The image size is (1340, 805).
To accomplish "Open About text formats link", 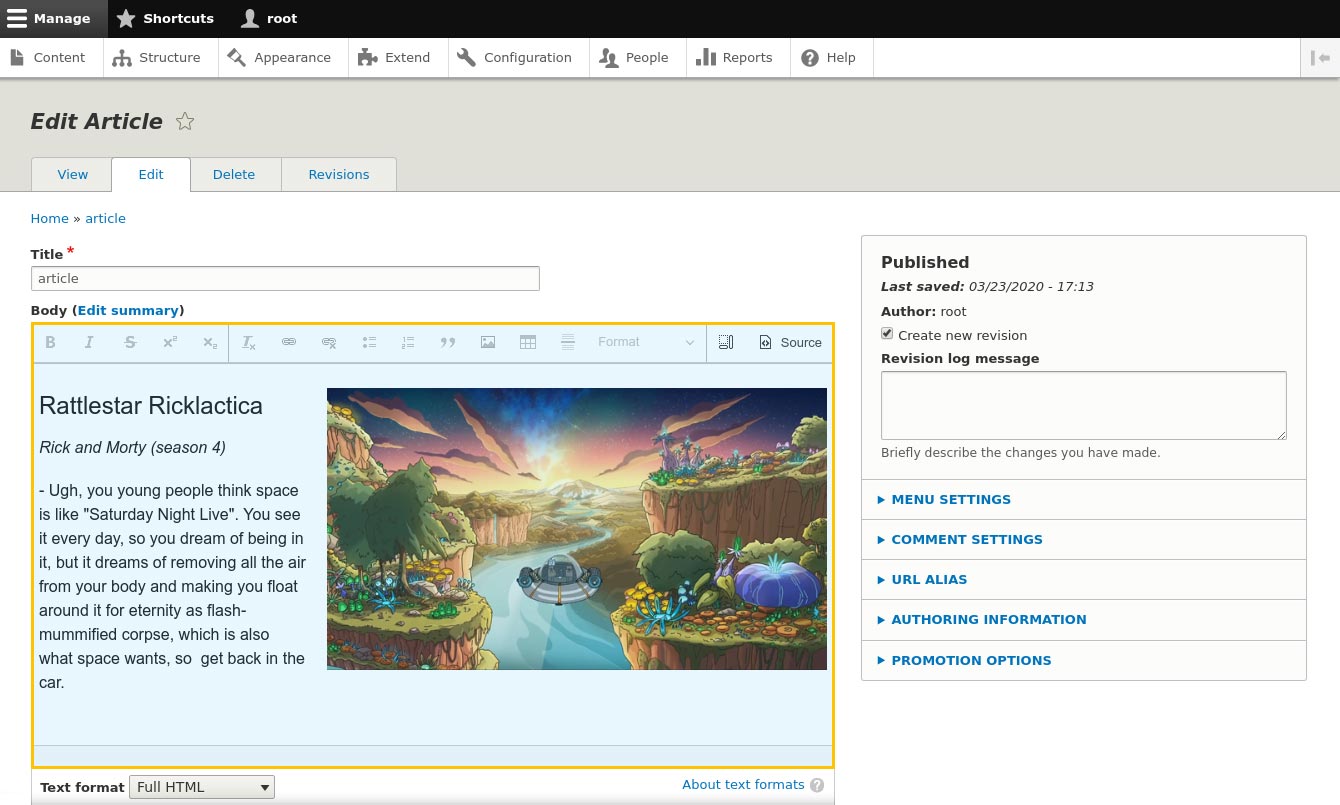I will click(x=743, y=785).
